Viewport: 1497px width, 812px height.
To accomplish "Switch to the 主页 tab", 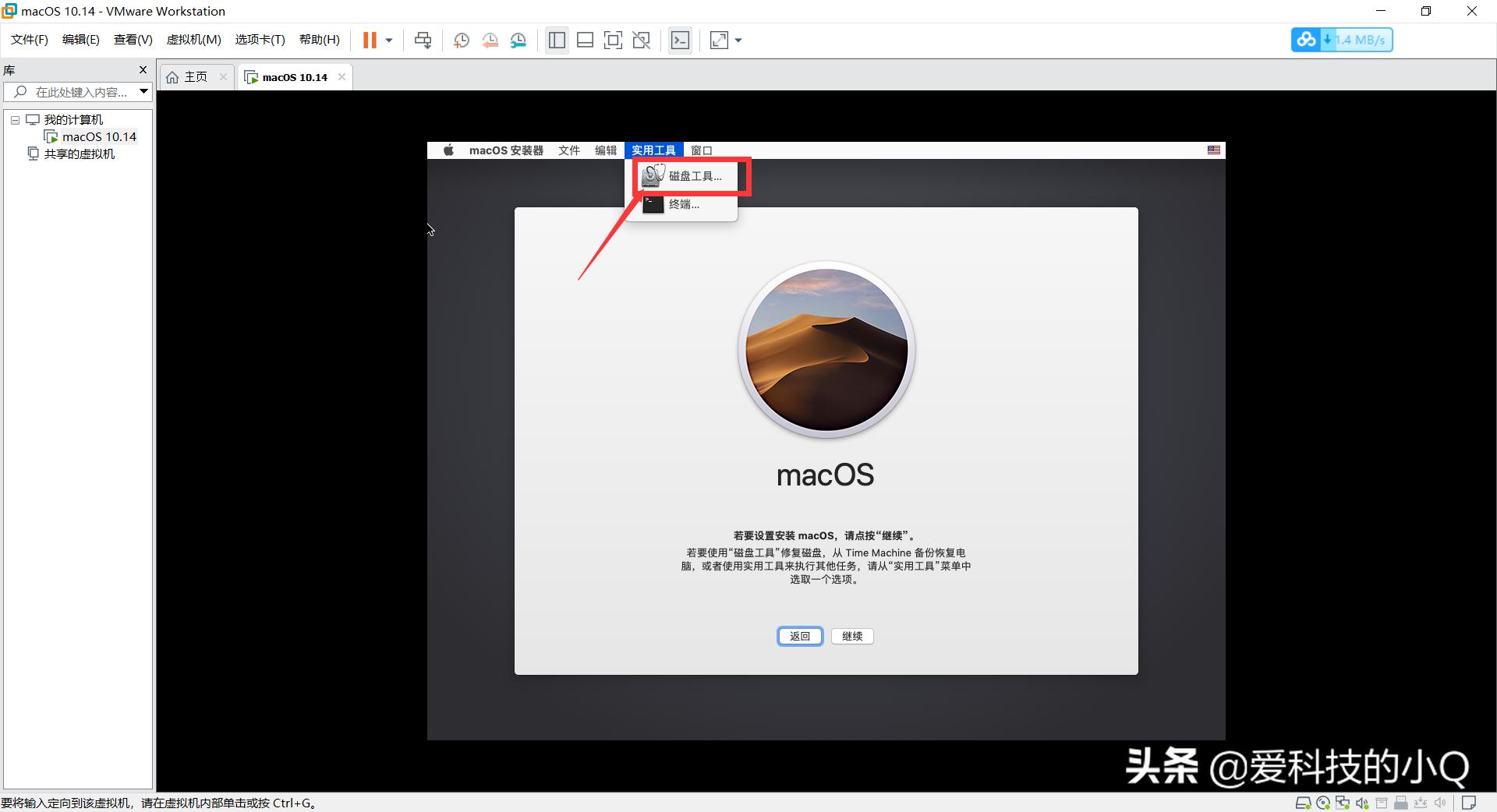I will [195, 76].
